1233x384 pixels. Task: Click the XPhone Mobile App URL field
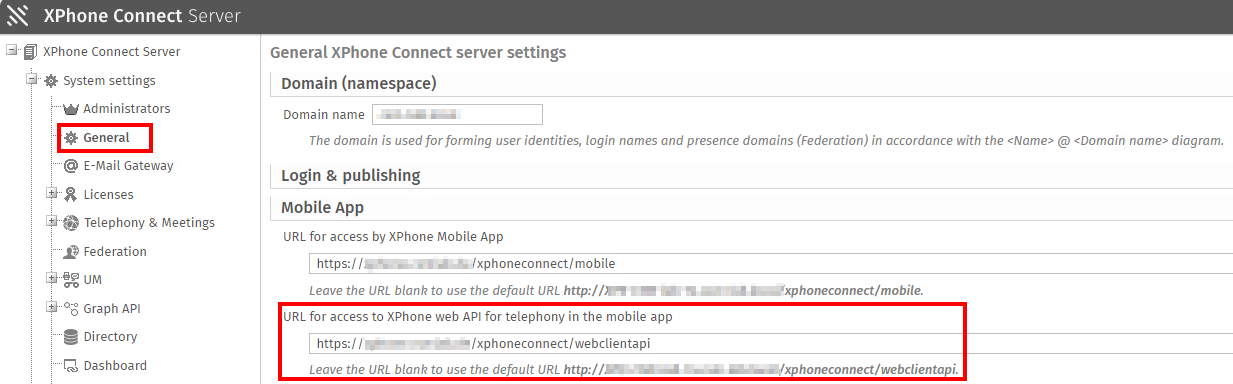[770, 264]
